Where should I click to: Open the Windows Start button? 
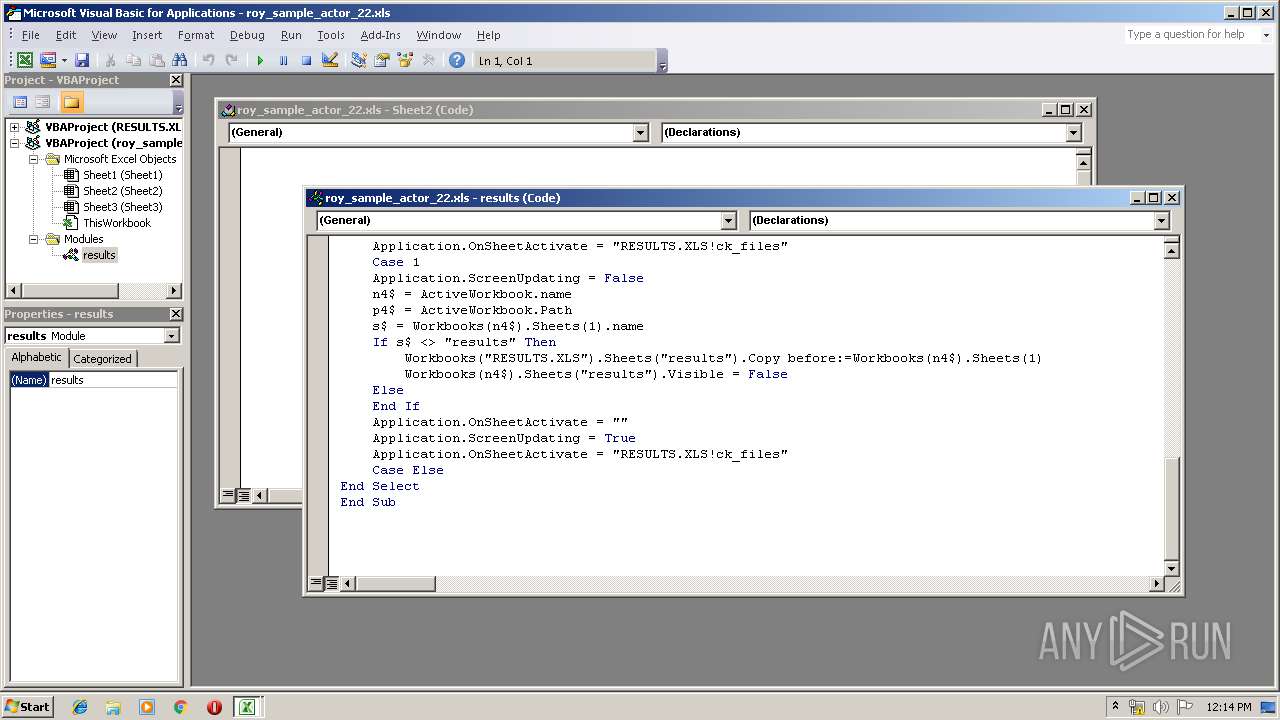[28, 707]
